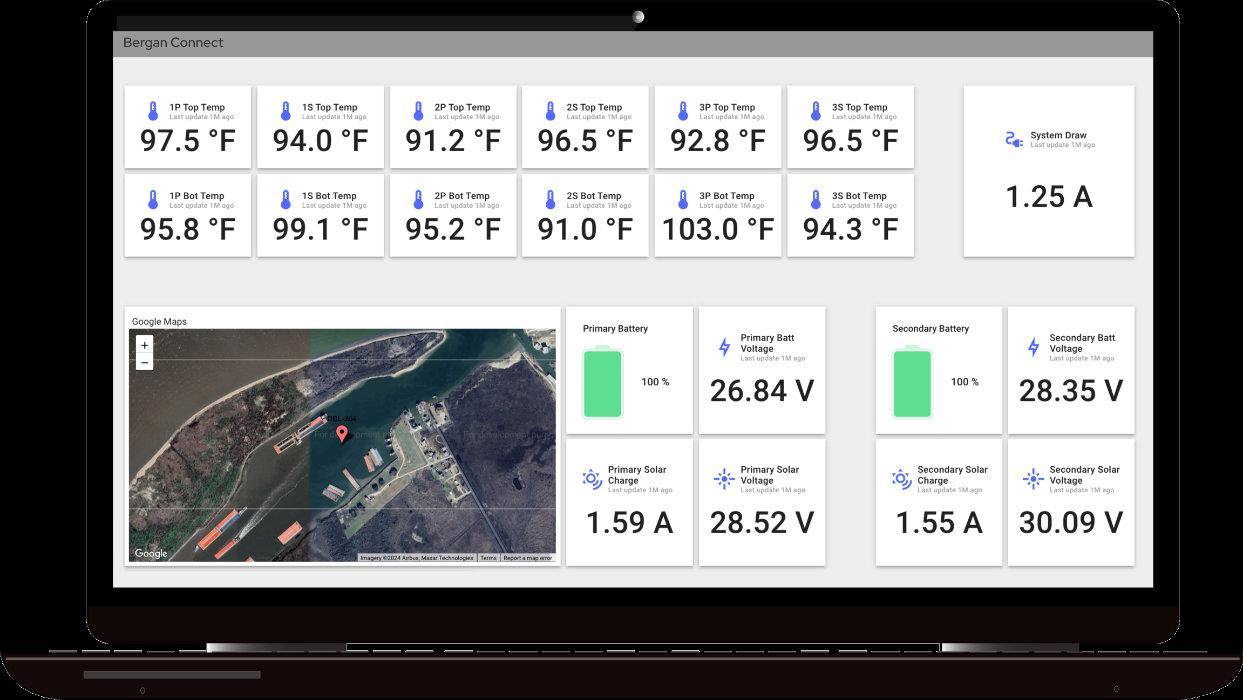The image size is (1243, 700).
Task: Click Report a map error link
Action: coord(527,558)
